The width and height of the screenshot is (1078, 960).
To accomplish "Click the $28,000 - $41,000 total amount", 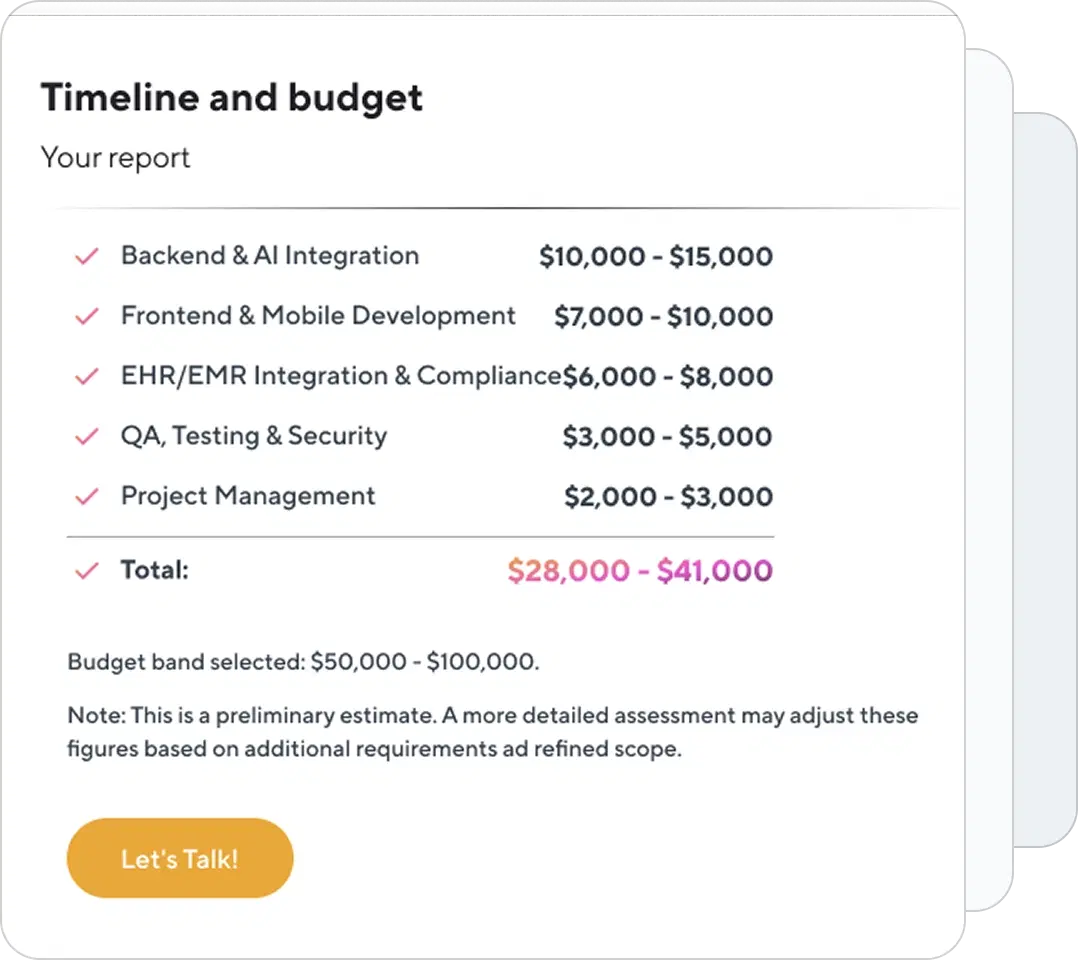I will (x=640, y=571).
